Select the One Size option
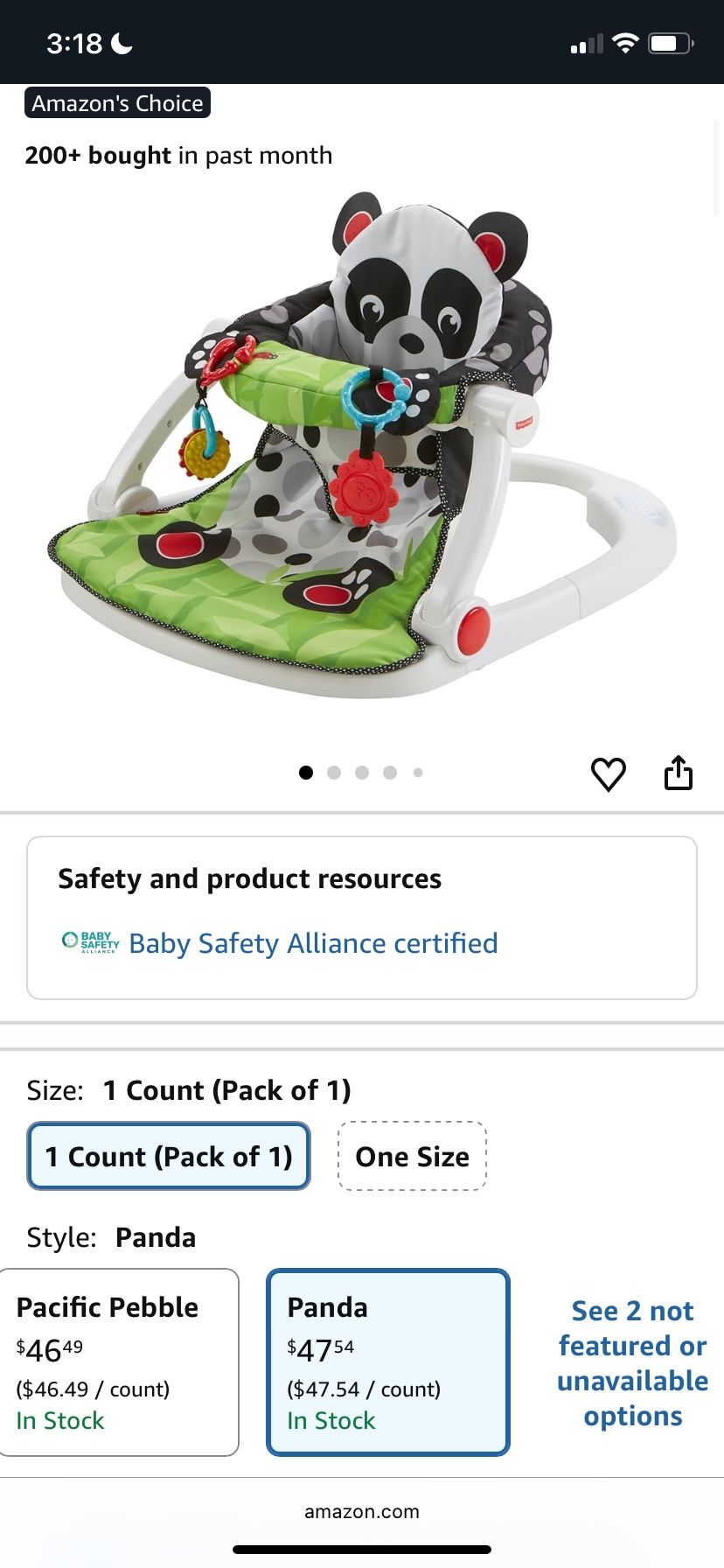Screen dimensions: 724x1568 412,1156
